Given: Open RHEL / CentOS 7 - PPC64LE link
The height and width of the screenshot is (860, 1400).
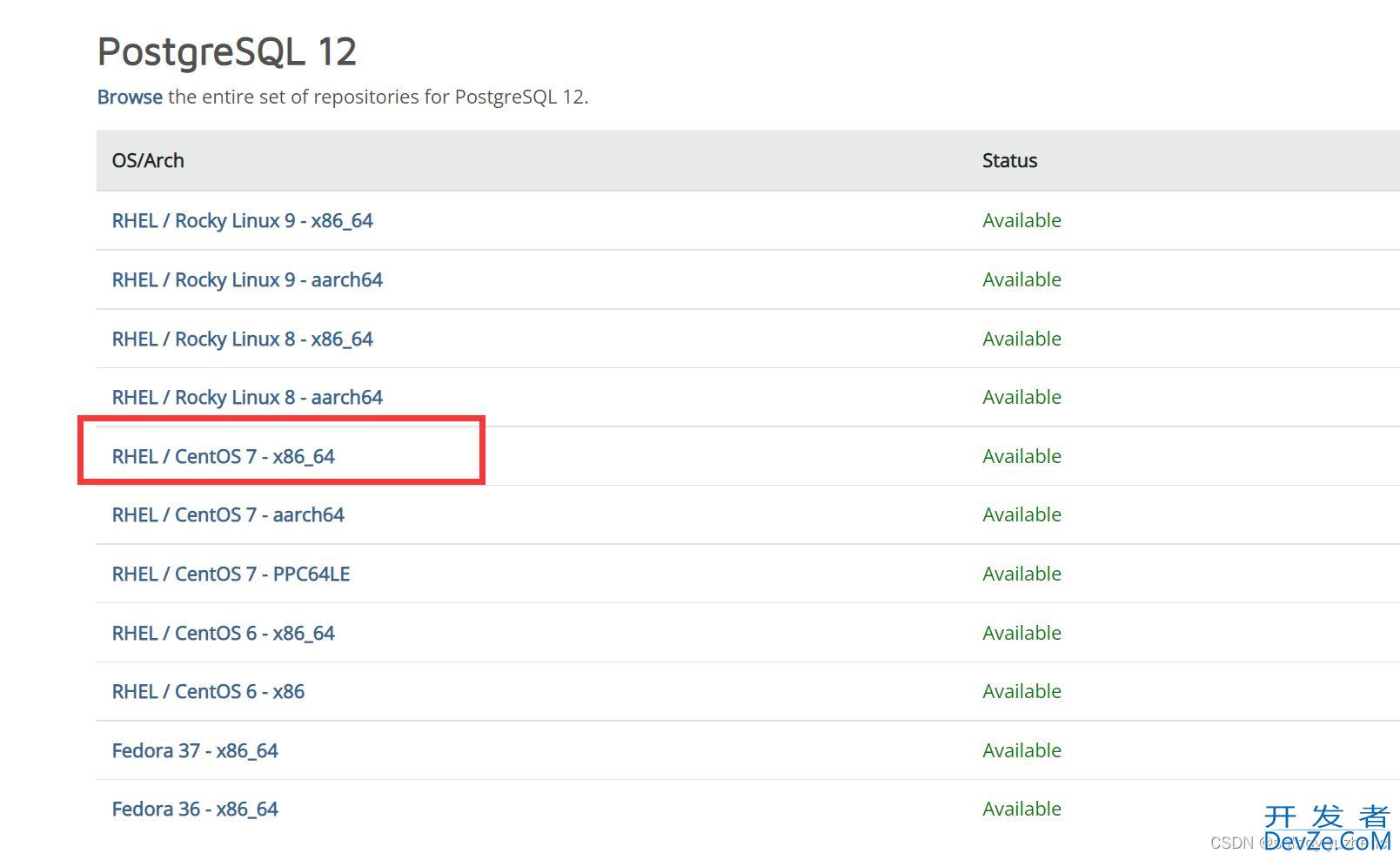Looking at the screenshot, I should coord(231,574).
